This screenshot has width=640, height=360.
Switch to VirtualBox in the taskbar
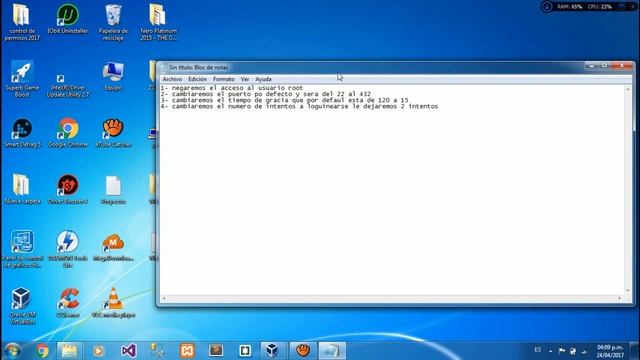click(272, 351)
